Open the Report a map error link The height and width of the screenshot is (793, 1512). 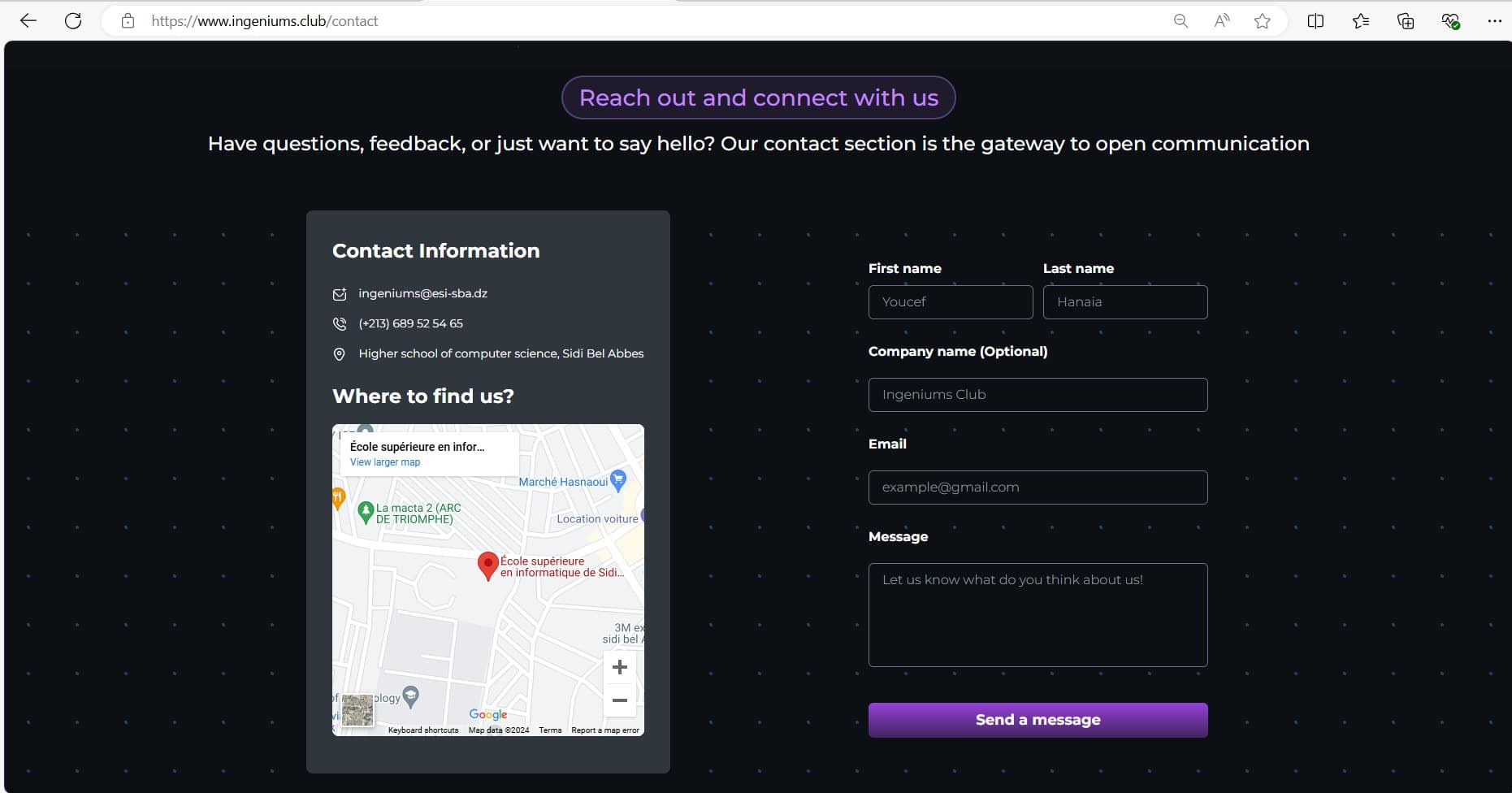tap(604, 730)
